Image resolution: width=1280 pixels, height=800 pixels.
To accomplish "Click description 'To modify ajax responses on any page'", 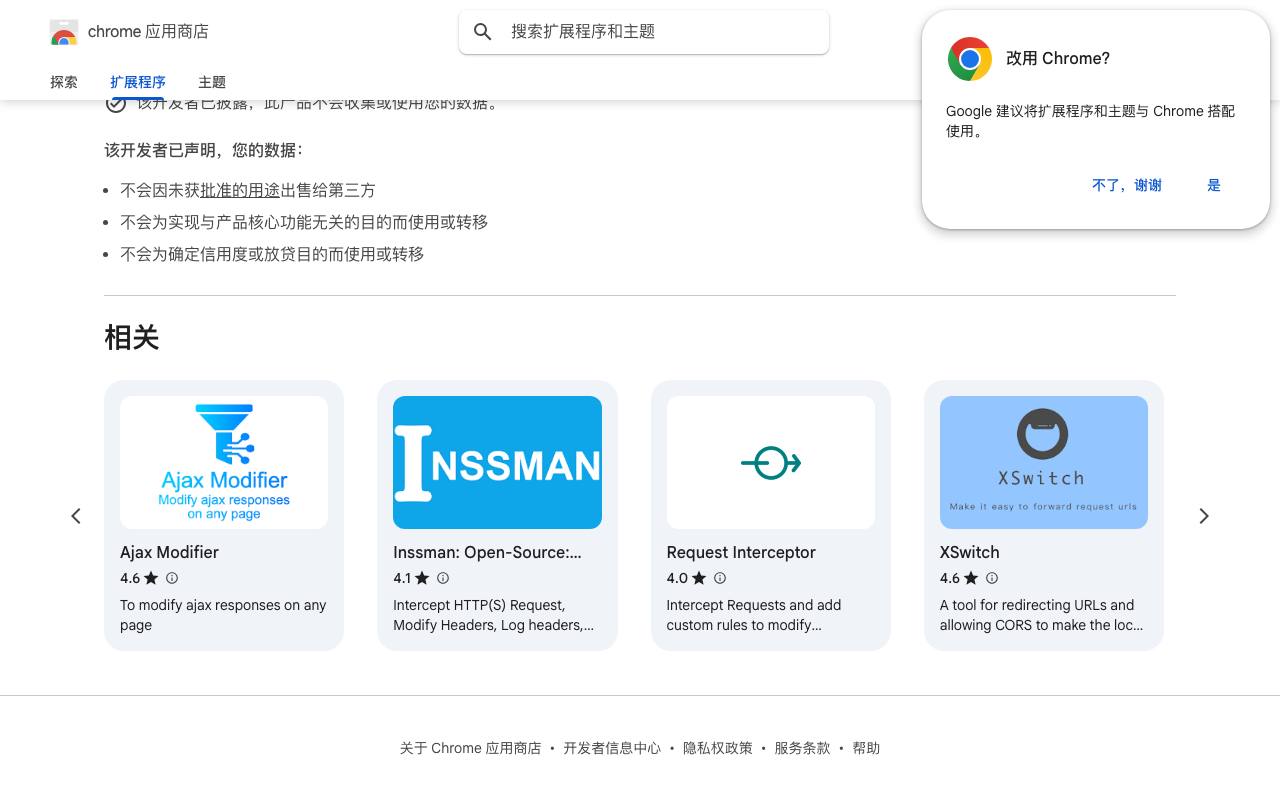I will (x=223, y=615).
